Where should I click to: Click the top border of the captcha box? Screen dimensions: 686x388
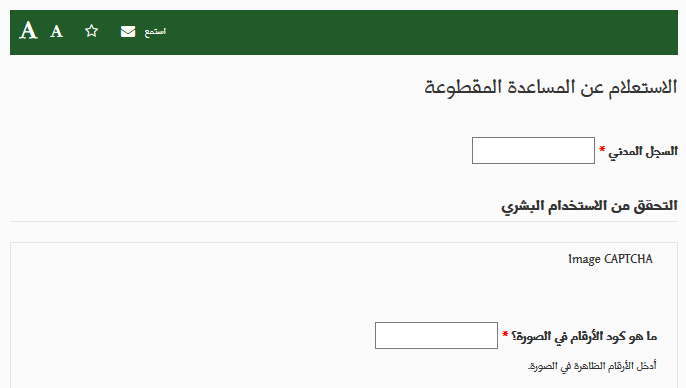click(344, 242)
